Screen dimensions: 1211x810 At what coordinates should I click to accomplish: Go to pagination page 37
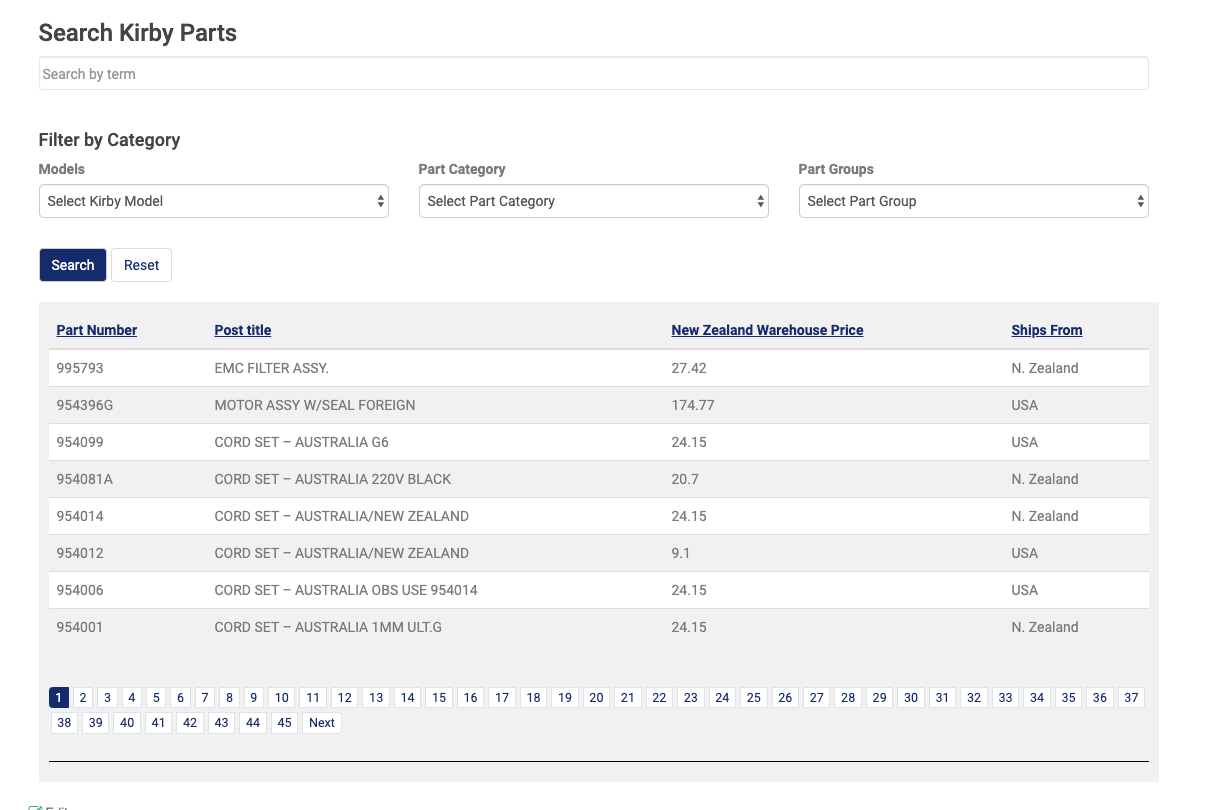(x=1131, y=698)
